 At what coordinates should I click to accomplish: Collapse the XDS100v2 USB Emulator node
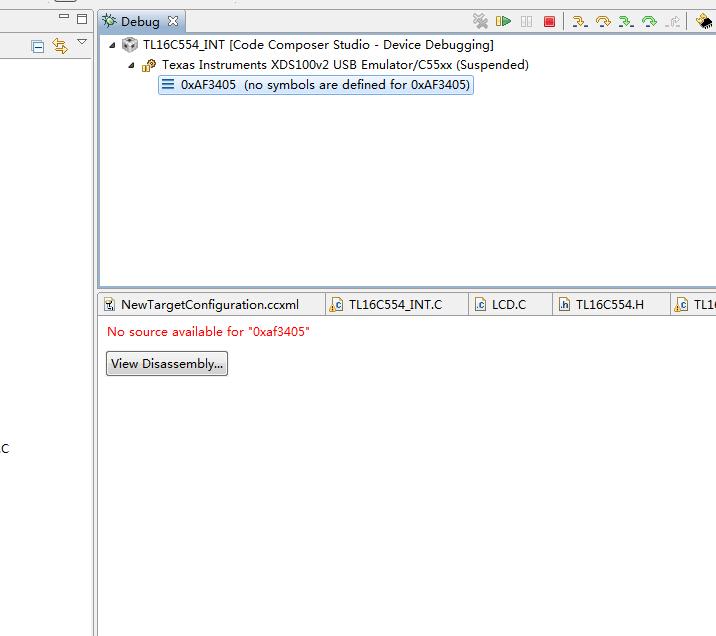pyautogui.click(x=131, y=65)
